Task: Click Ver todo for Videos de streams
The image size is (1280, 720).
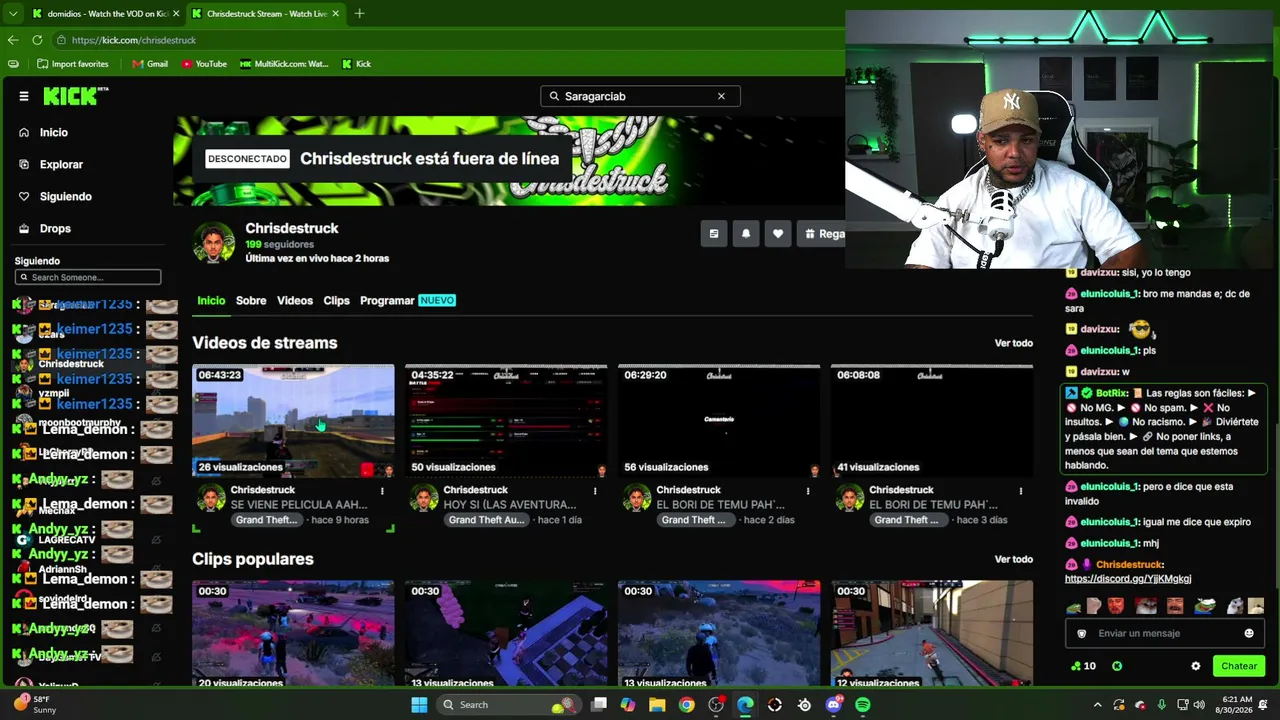Action: pos(1013,343)
